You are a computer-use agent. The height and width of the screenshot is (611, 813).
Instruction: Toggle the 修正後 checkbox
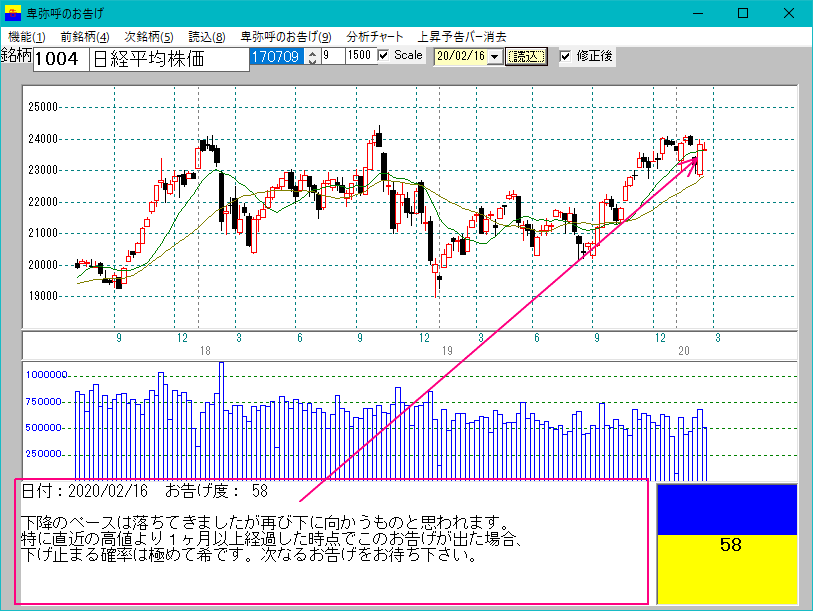[x=565, y=55]
